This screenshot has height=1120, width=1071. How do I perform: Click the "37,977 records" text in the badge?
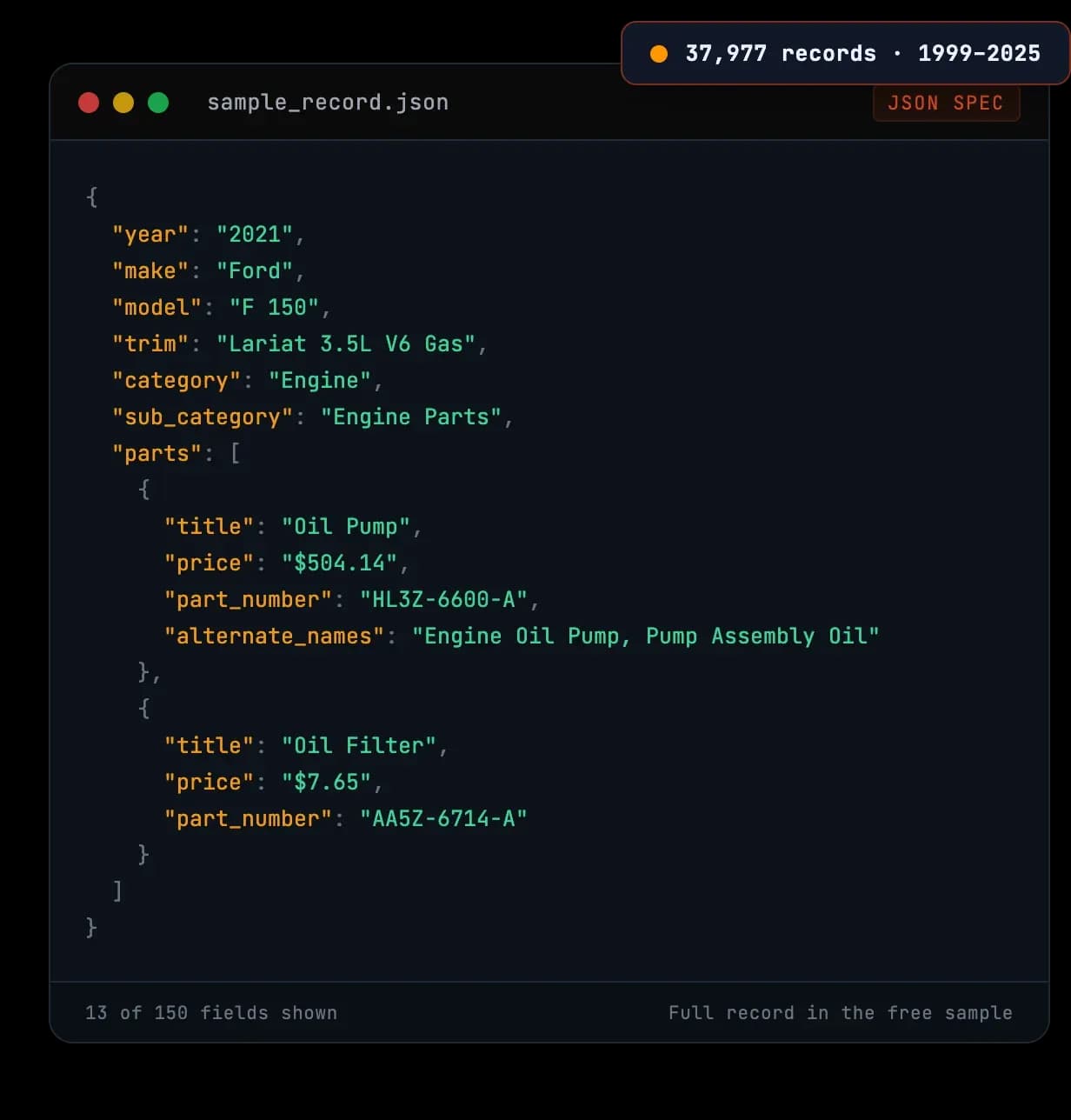[781, 54]
